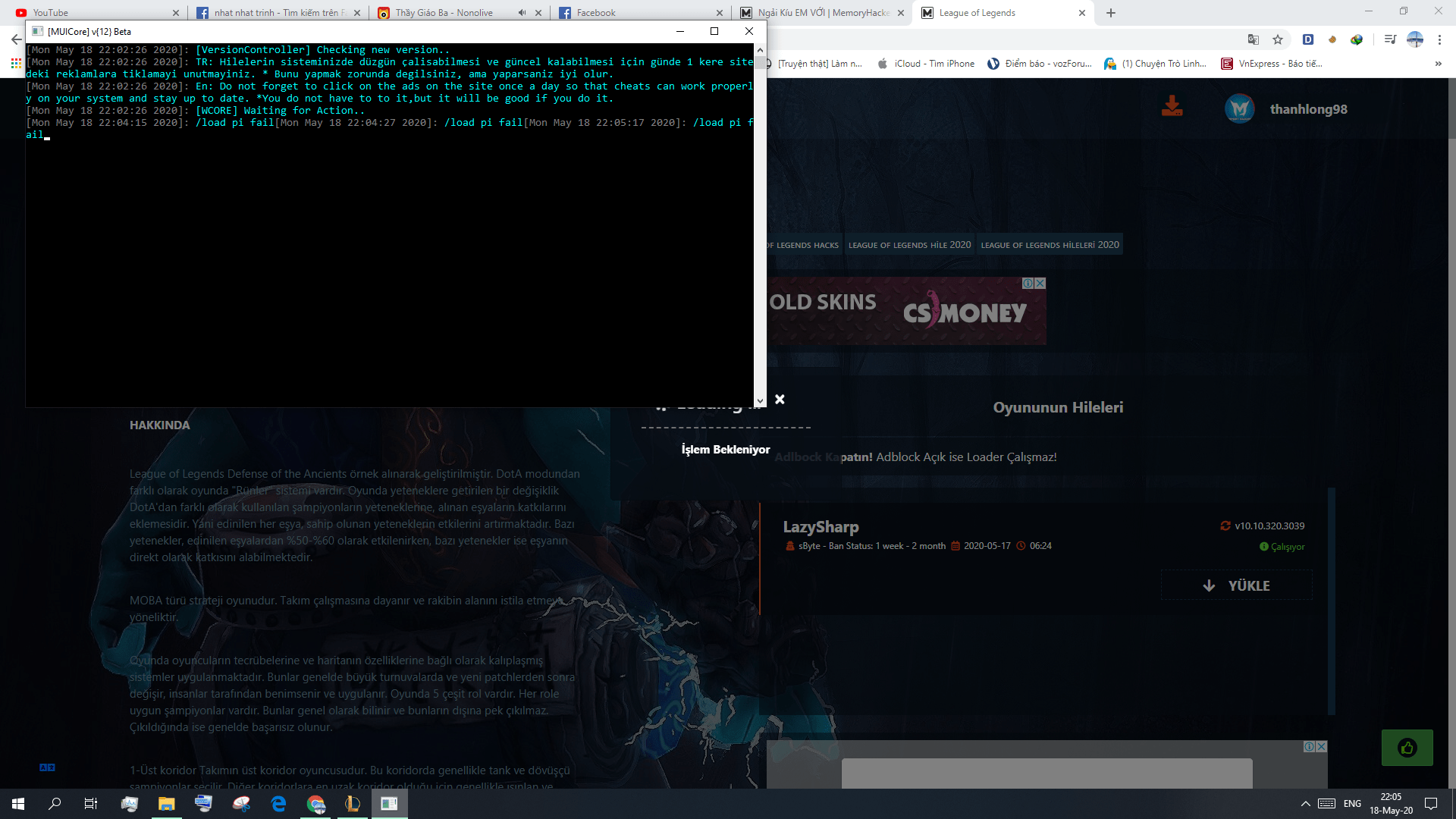The width and height of the screenshot is (1456, 819).
Task: Click the blue D extension icon
Action: pyautogui.click(x=1308, y=39)
